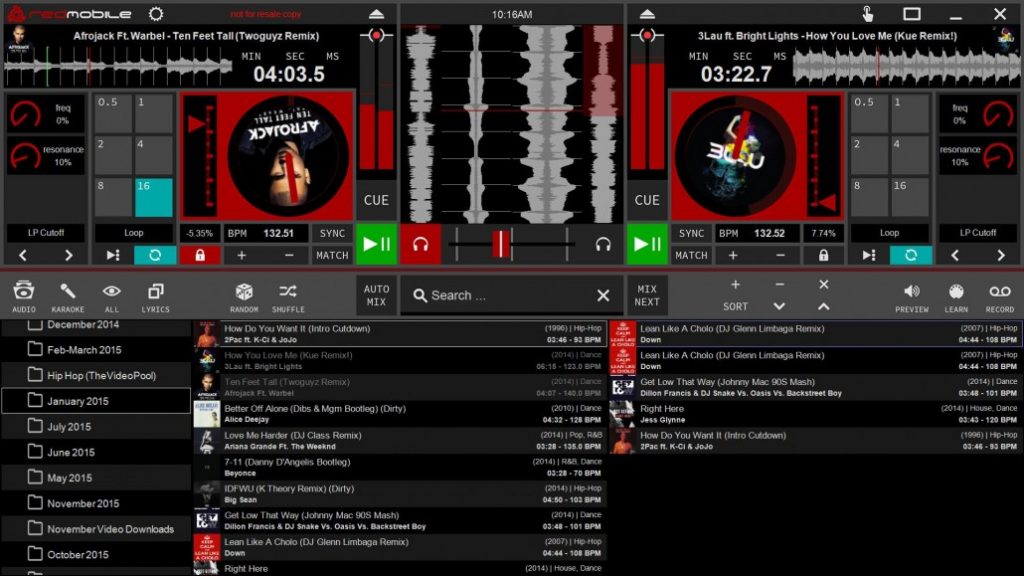Clear playlist with X icon
The width and height of the screenshot is (1024, 576).
(x=824, y=285)
